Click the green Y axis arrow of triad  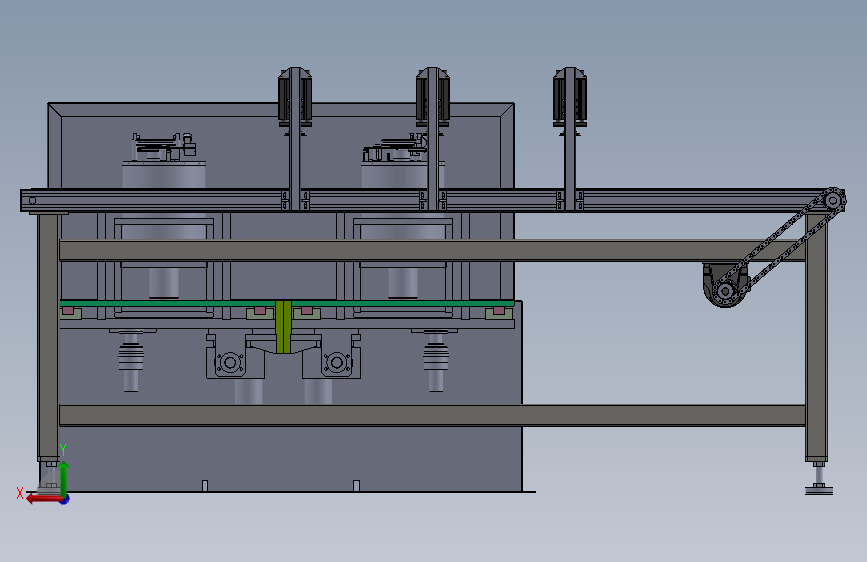coord(64,478)
